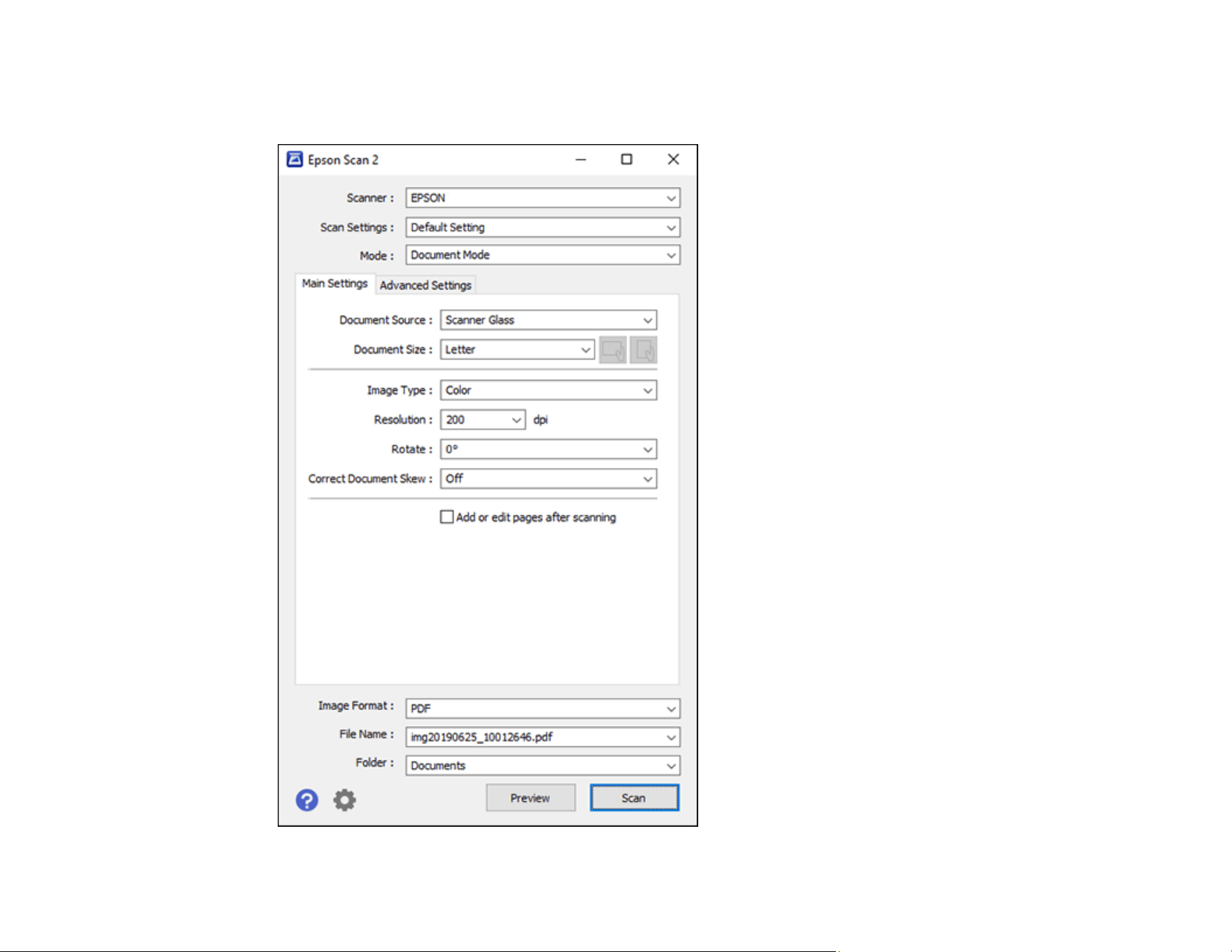The image size is (1232, 952).
Task: Open the Scanner dropdown showing EPSON
Action: coord(543,198)
